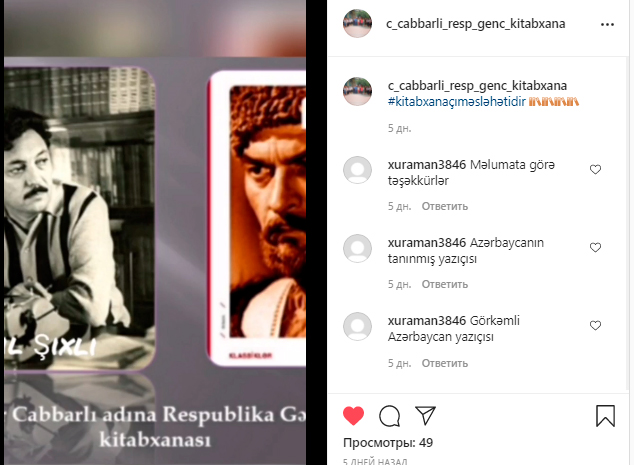
Task: Like the 'Görkəmli Azərbaycan yazıçısı' comment
Action: pos(595,325)
